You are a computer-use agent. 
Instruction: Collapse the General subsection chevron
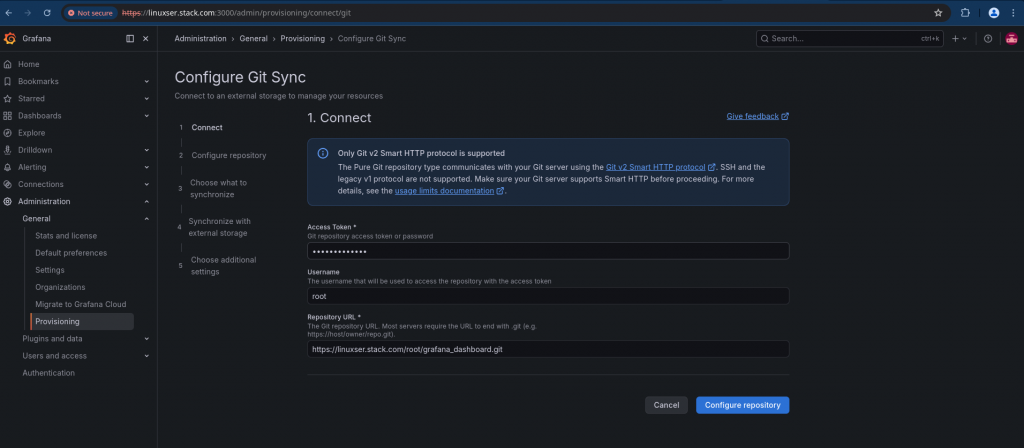tap(146, 219)
